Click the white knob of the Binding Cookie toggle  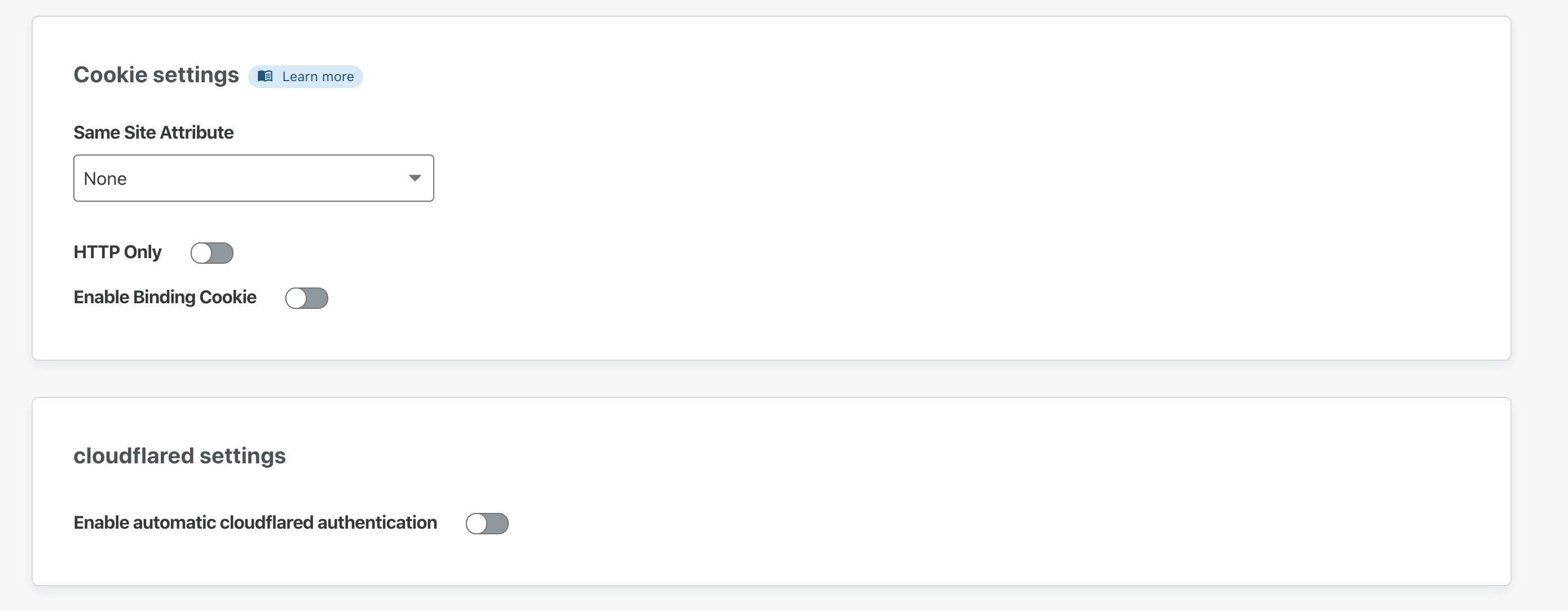pos(297,298)
